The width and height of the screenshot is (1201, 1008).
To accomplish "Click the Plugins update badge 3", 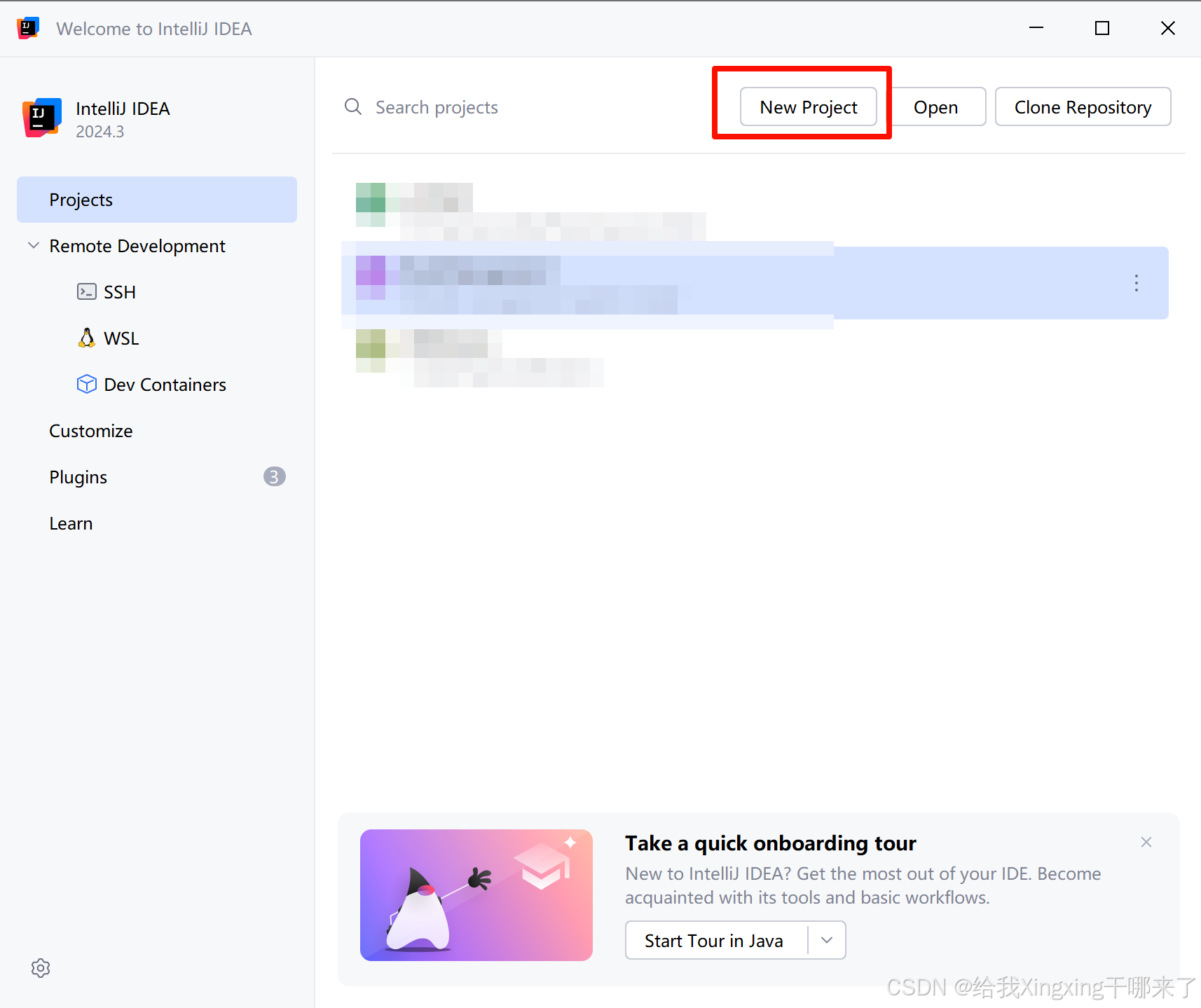I will tap(274, 476).
